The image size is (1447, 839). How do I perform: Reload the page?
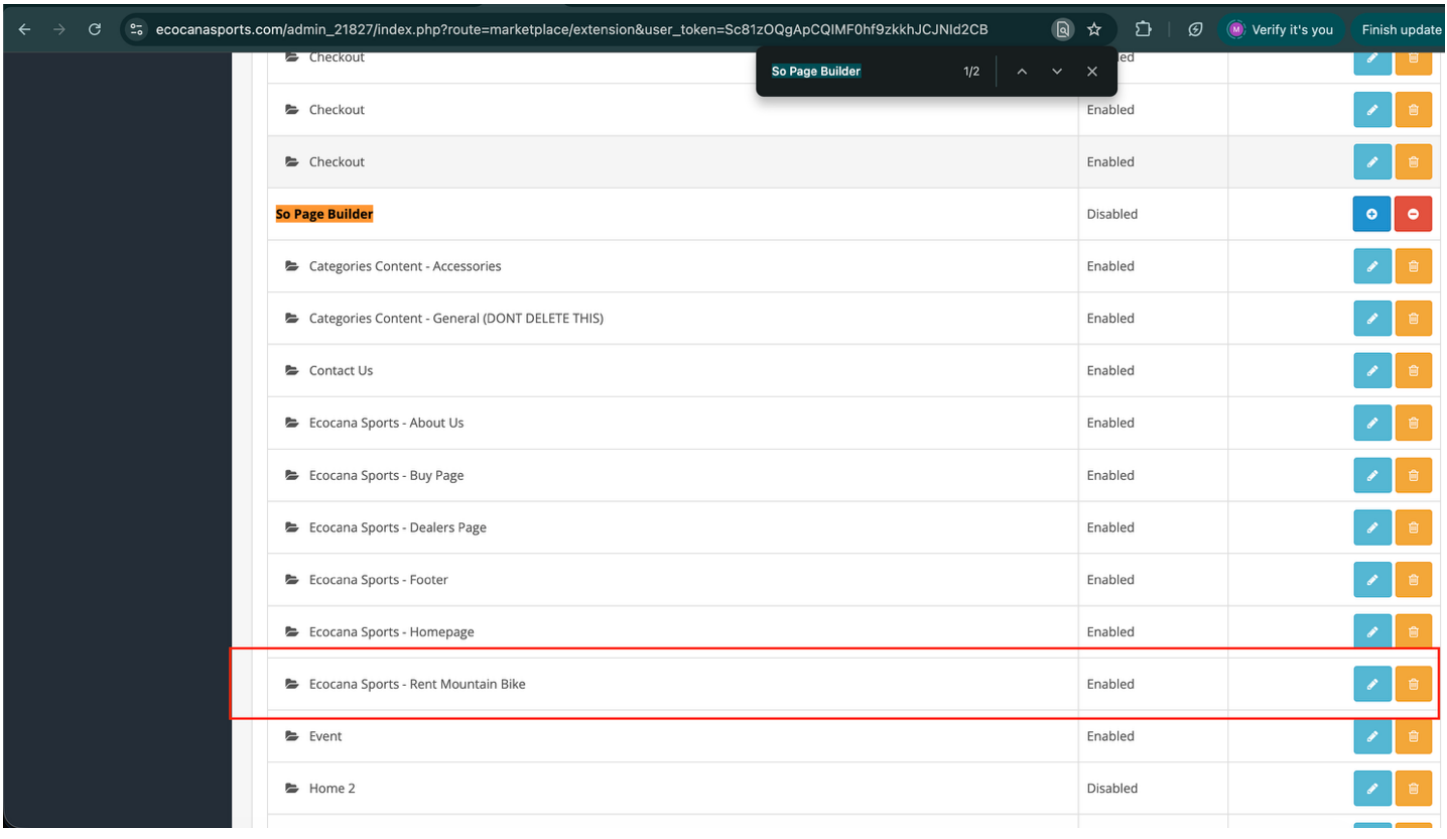(94, 30)
